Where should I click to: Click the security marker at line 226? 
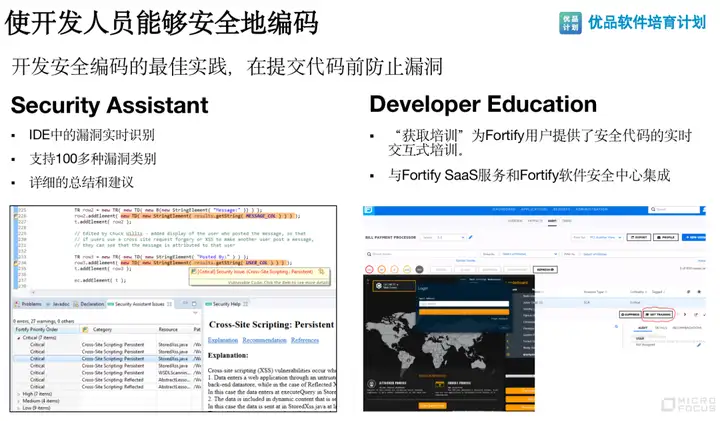pyautogui.click(x=15, y=215)
